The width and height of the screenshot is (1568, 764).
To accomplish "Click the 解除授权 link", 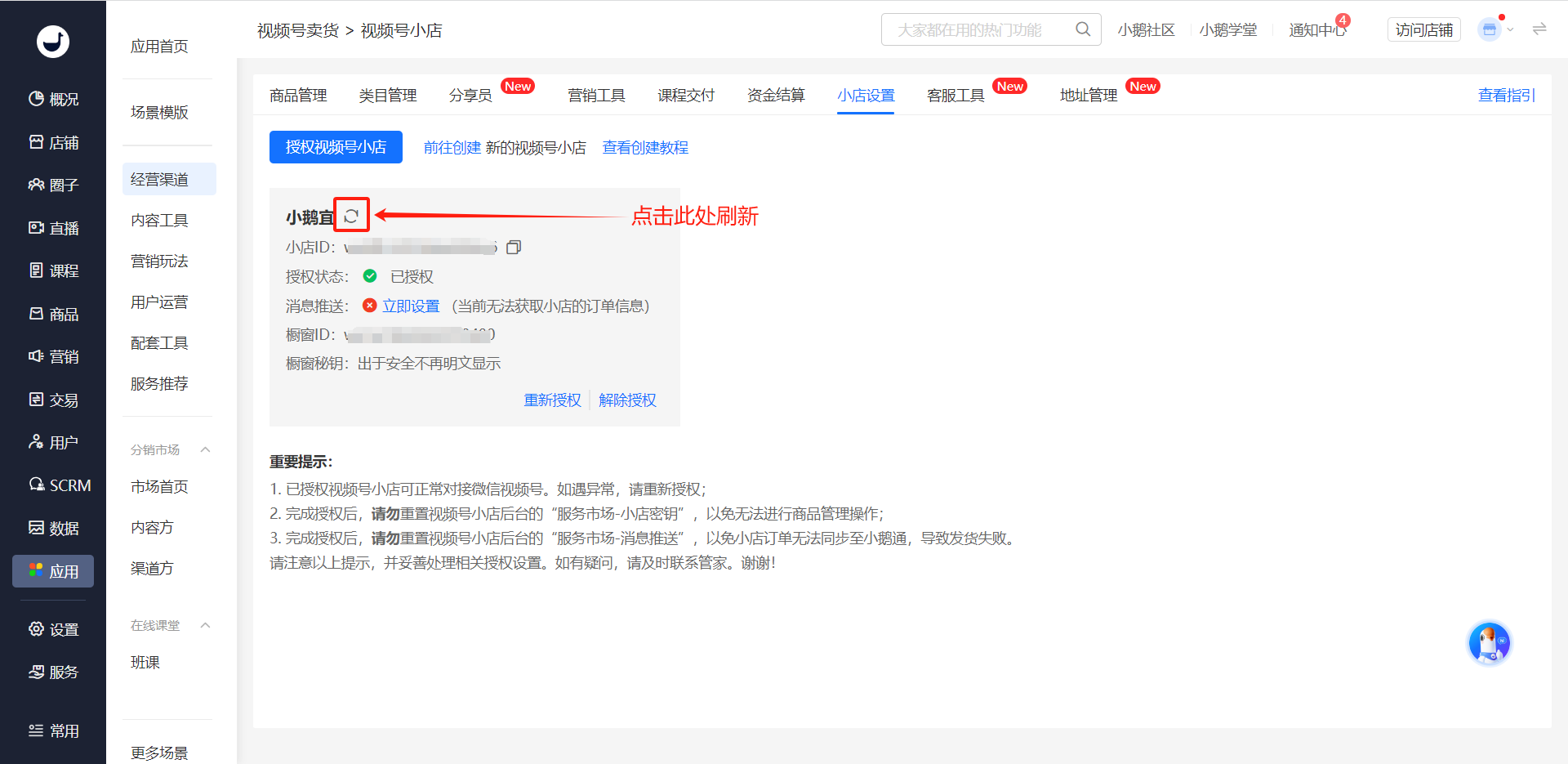I will (x=627, y=400).
